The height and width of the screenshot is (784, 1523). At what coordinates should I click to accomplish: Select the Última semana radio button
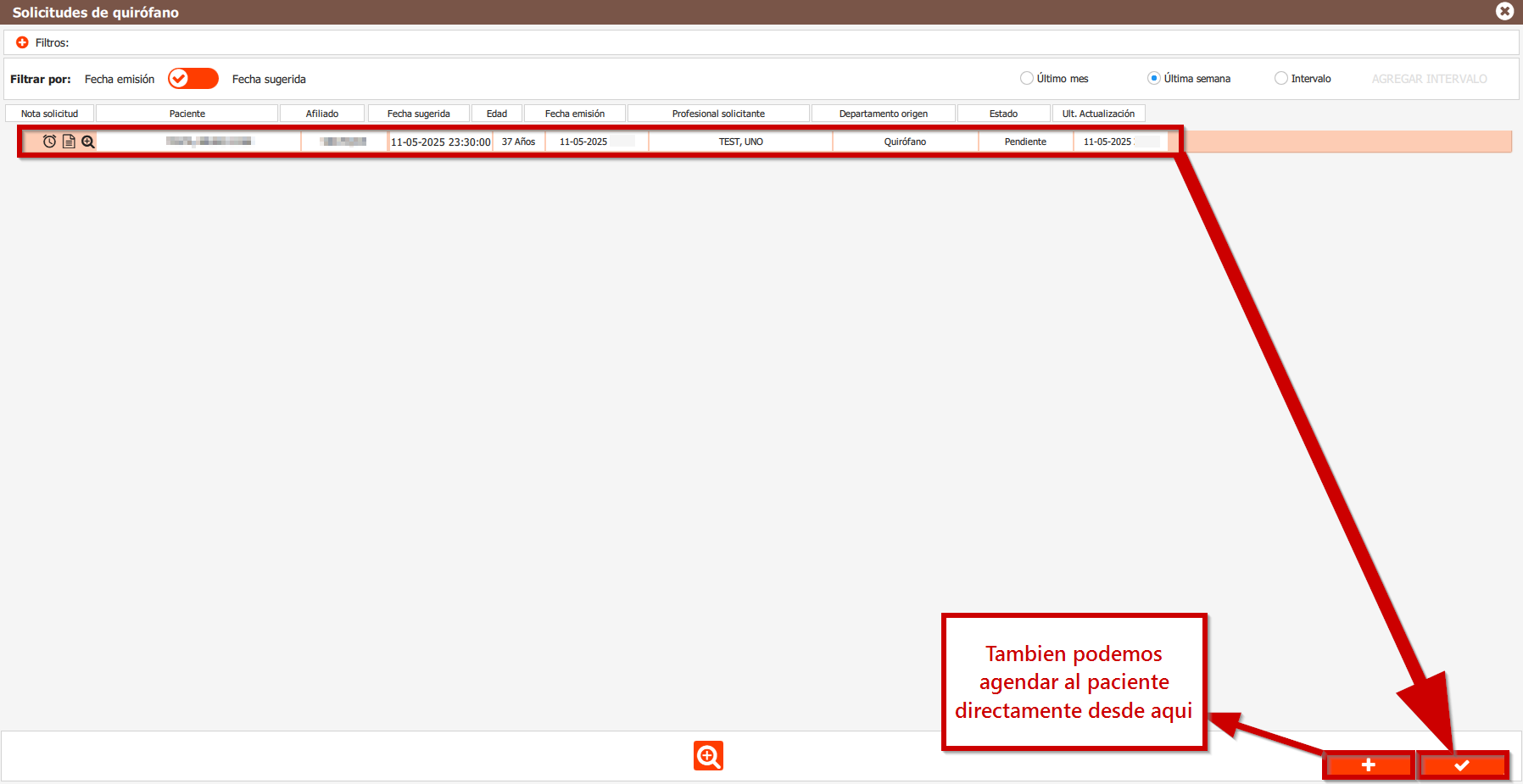[1154, 78]
